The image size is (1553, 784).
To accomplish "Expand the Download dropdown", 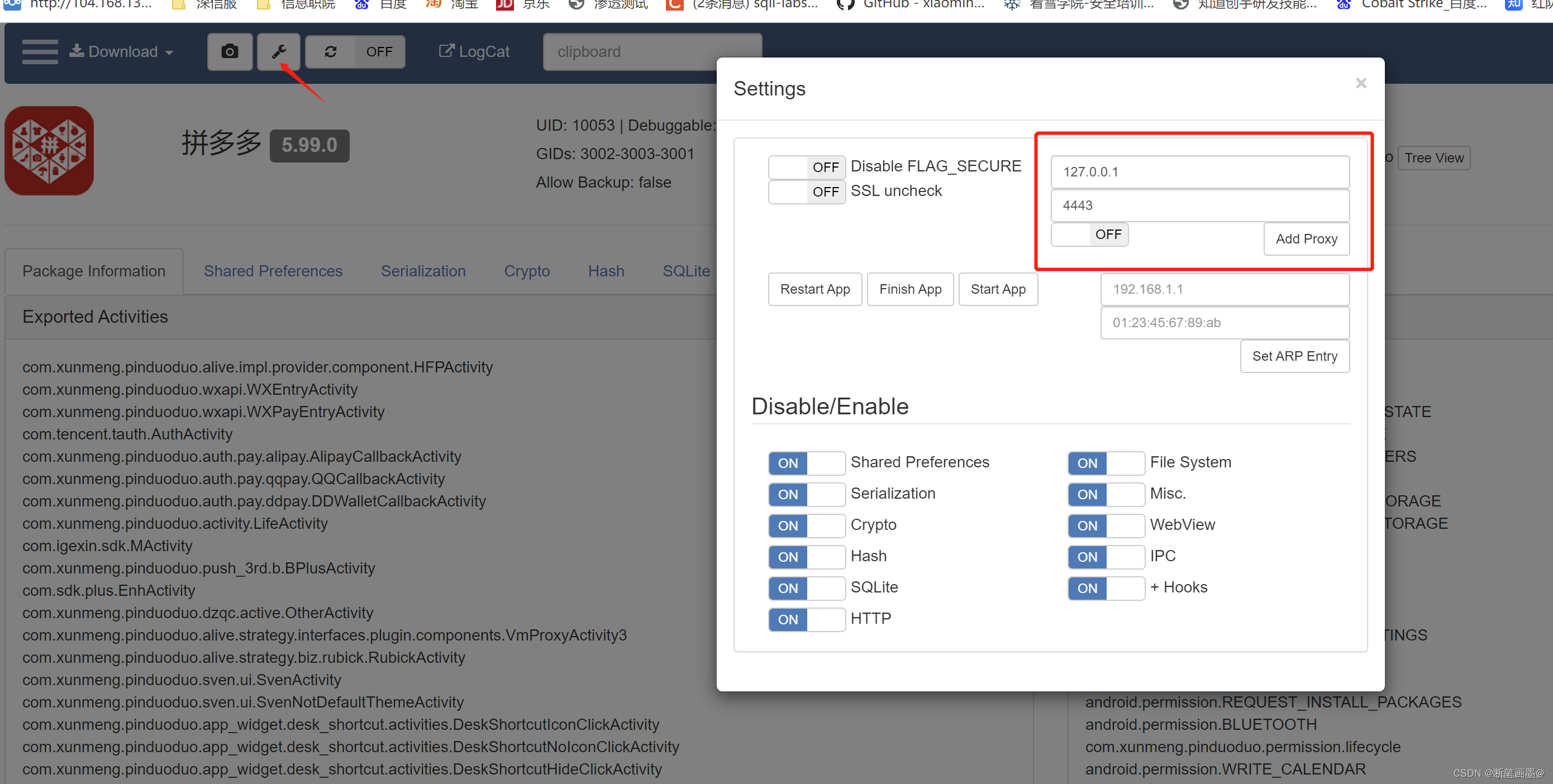I will (x=122, y=52).
